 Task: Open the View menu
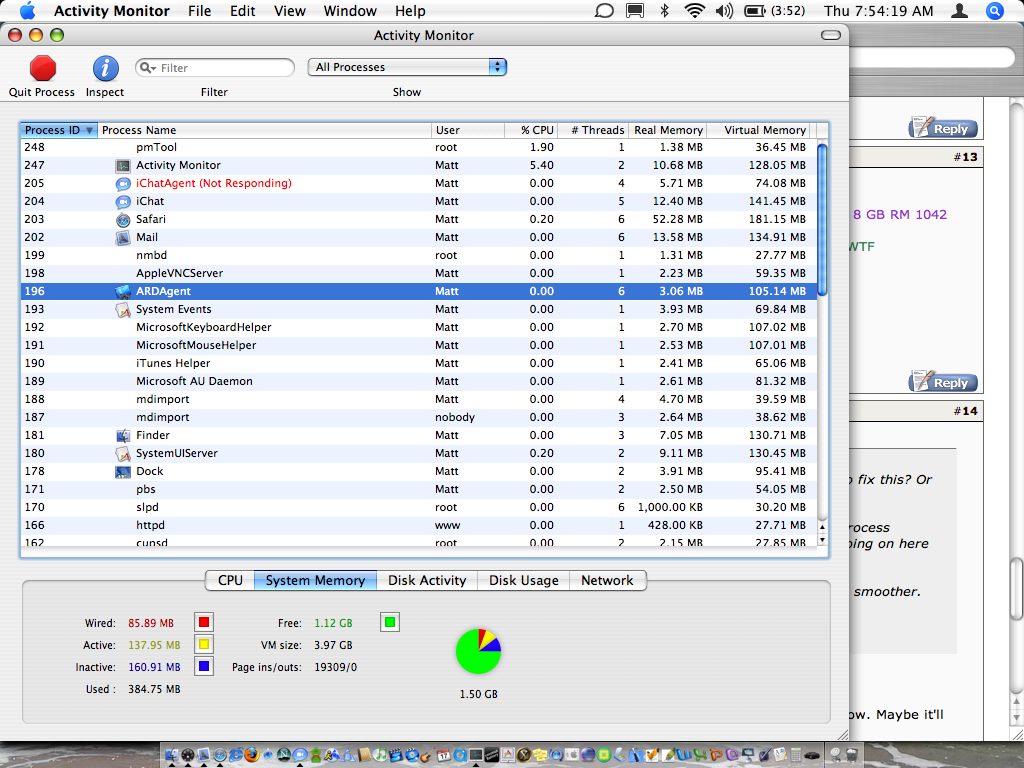pyautogui.click(x=289, y=11)
